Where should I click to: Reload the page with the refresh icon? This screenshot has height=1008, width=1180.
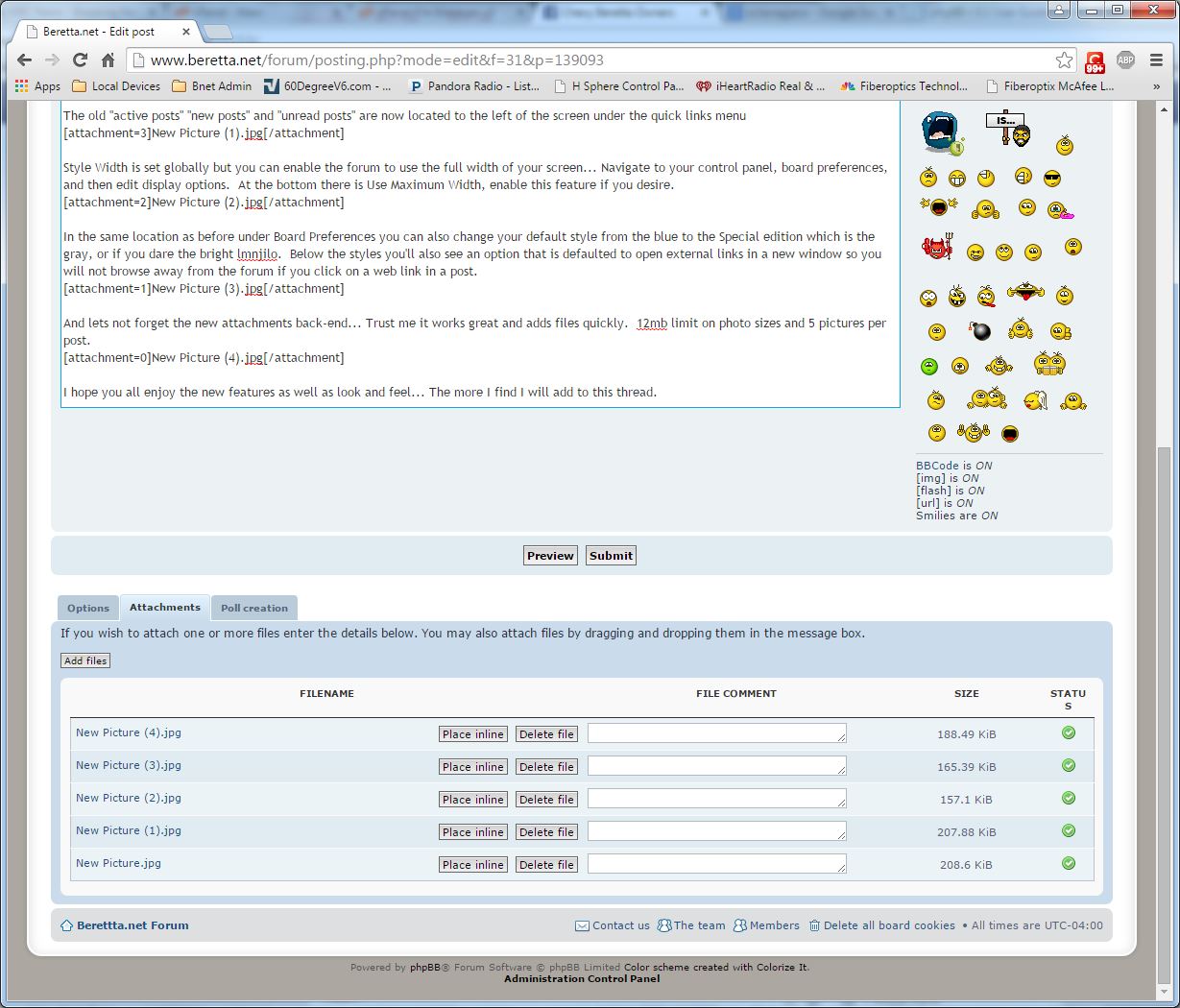click(81, 60)
